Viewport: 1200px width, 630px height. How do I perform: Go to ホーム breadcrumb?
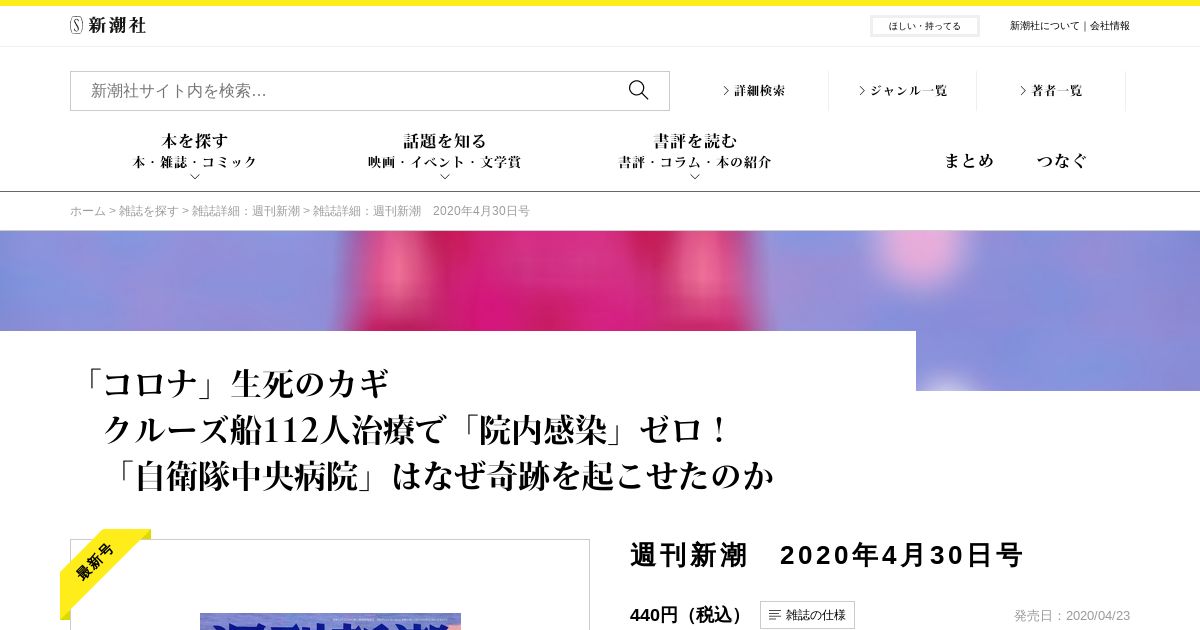pyautogui.click(x=88, y=211)
